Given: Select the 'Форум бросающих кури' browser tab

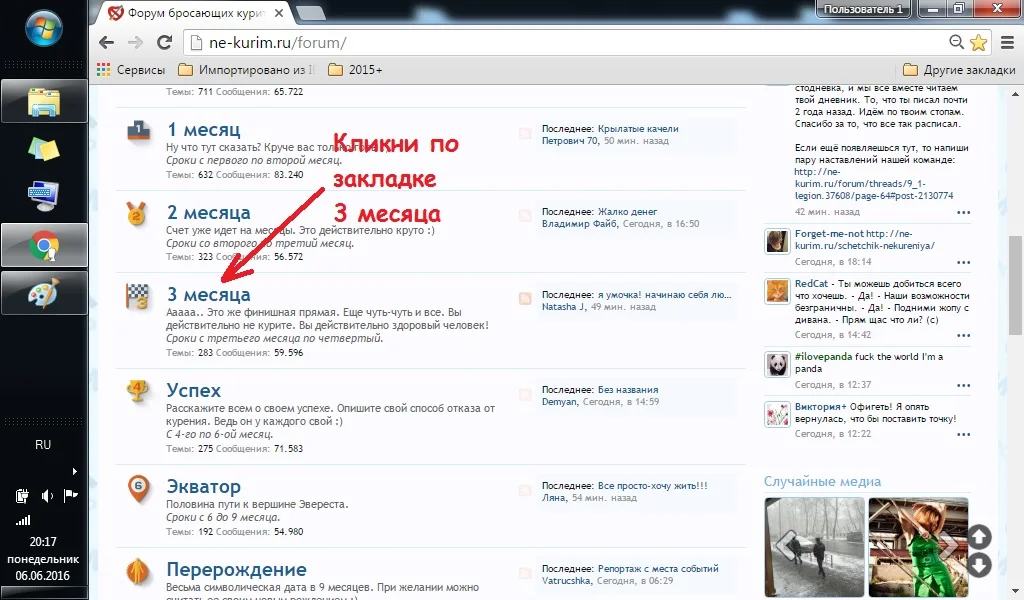Looking at the screenshot, I should click(195, 12).
